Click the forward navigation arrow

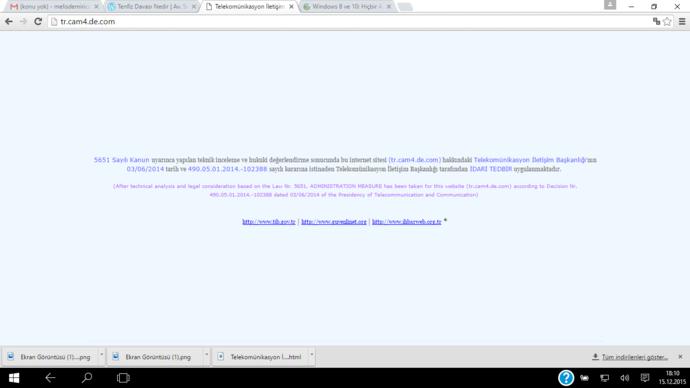23,22
